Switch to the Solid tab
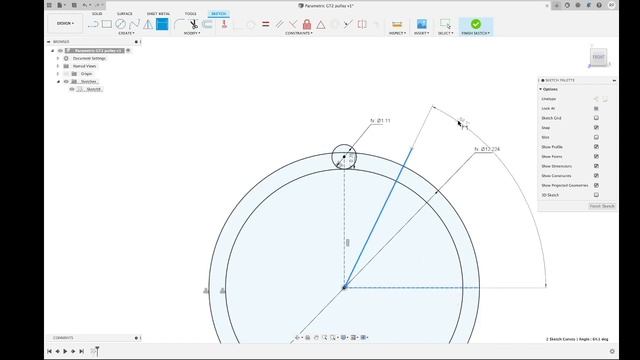This screenshot has height=360, width=640. point(97,14)
